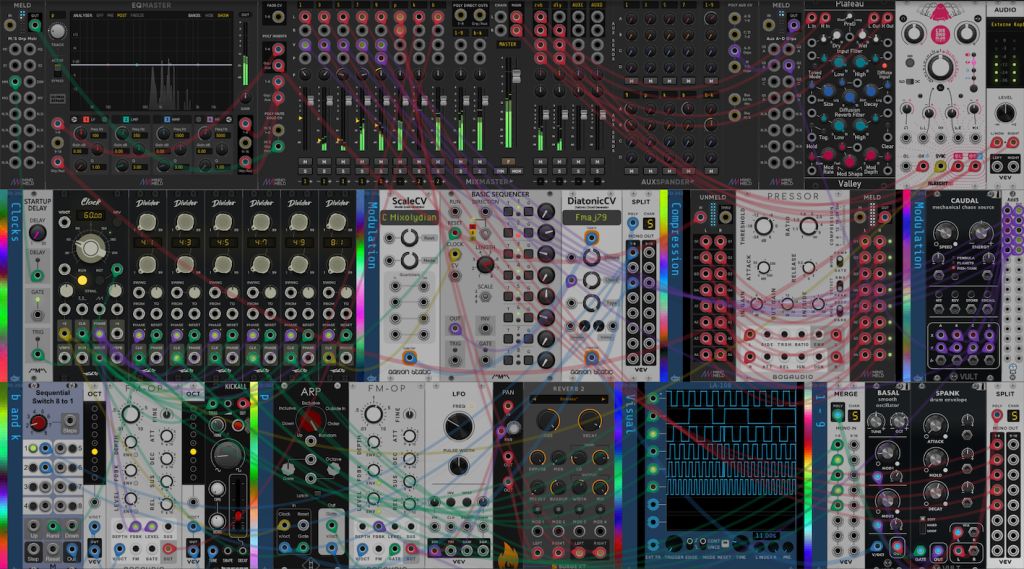Select SHOW for EQMaster bands
The width and height of the screenshot is (1024, 569).
pos(223,15)
